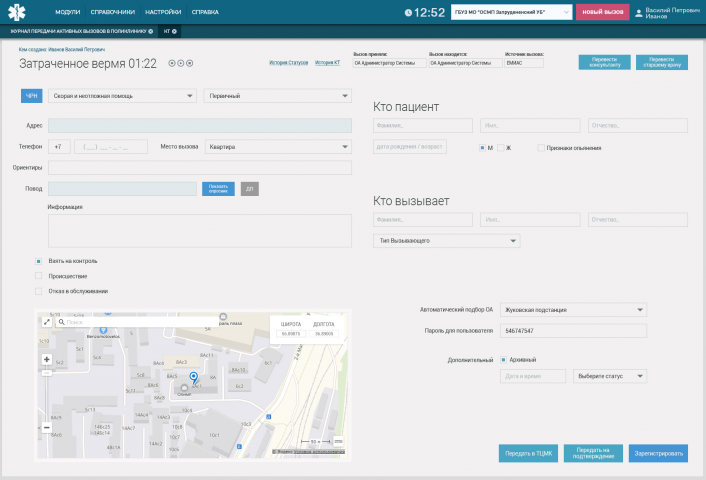Image resolution: width=706 pixels, height=480 pixels.
Task: Open История Статусов link
Action: click(x=289, y=63)
